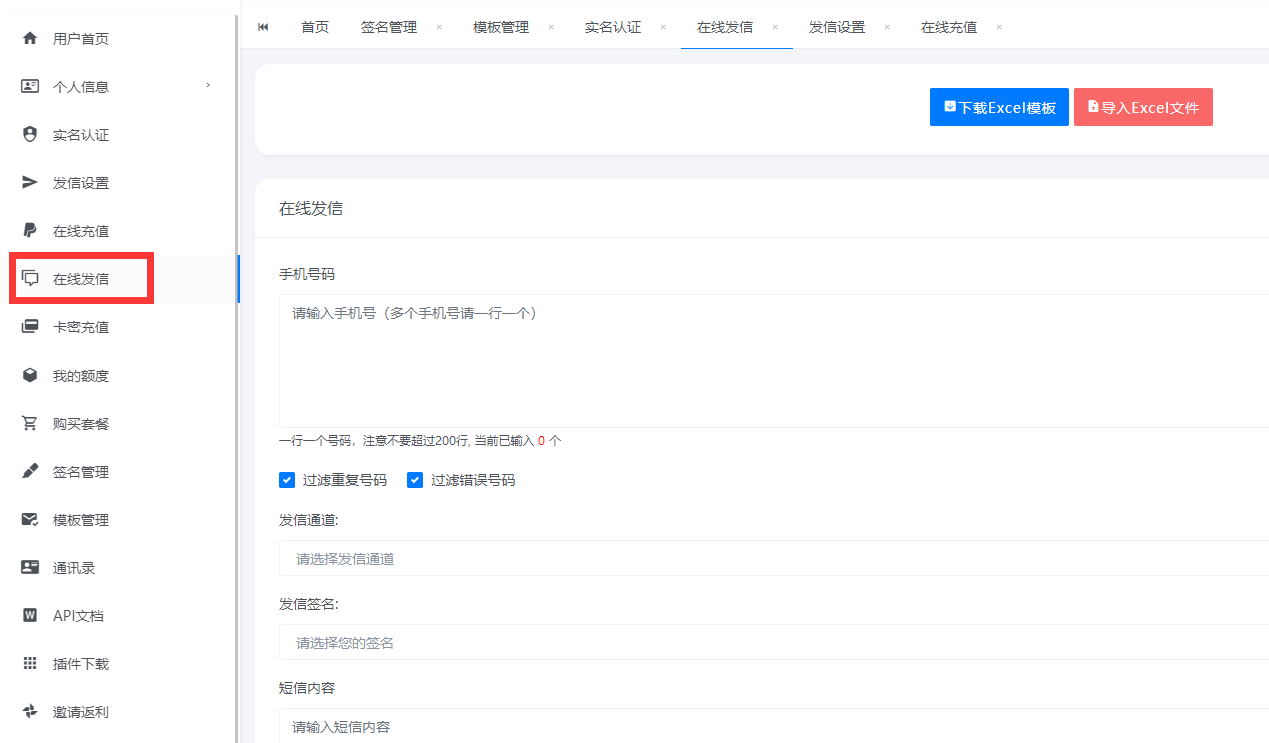
Task: Open API文档 document icon
Action: pos(30,616)
